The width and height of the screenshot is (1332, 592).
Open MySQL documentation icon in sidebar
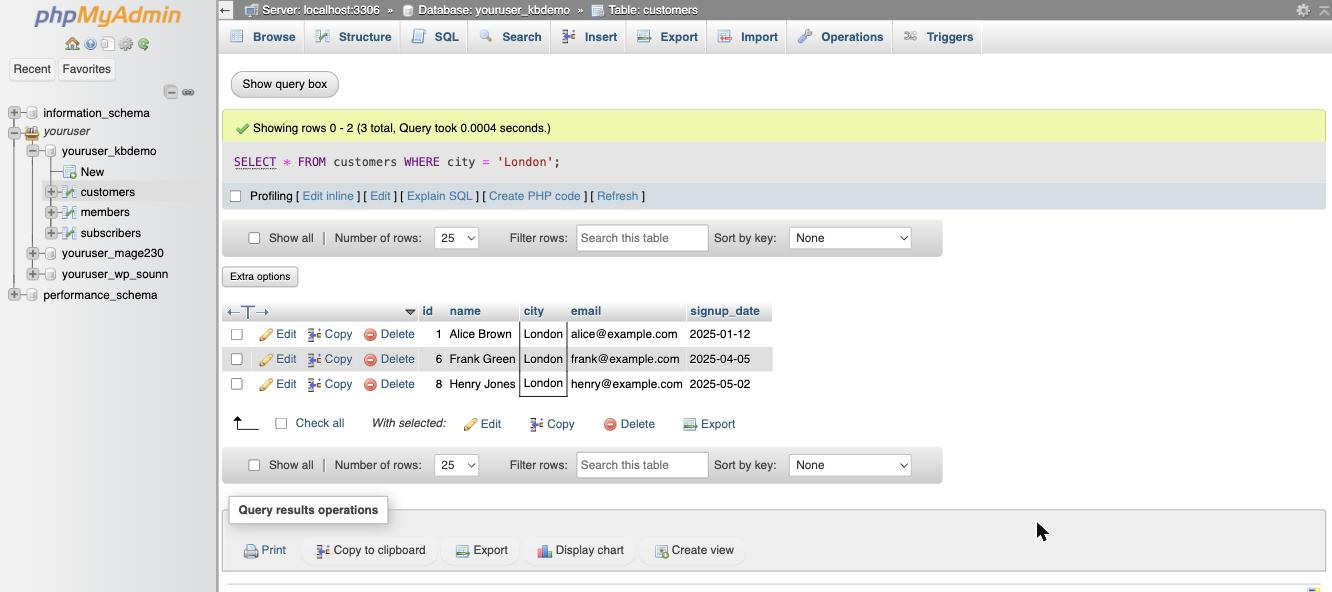[108, 44]
